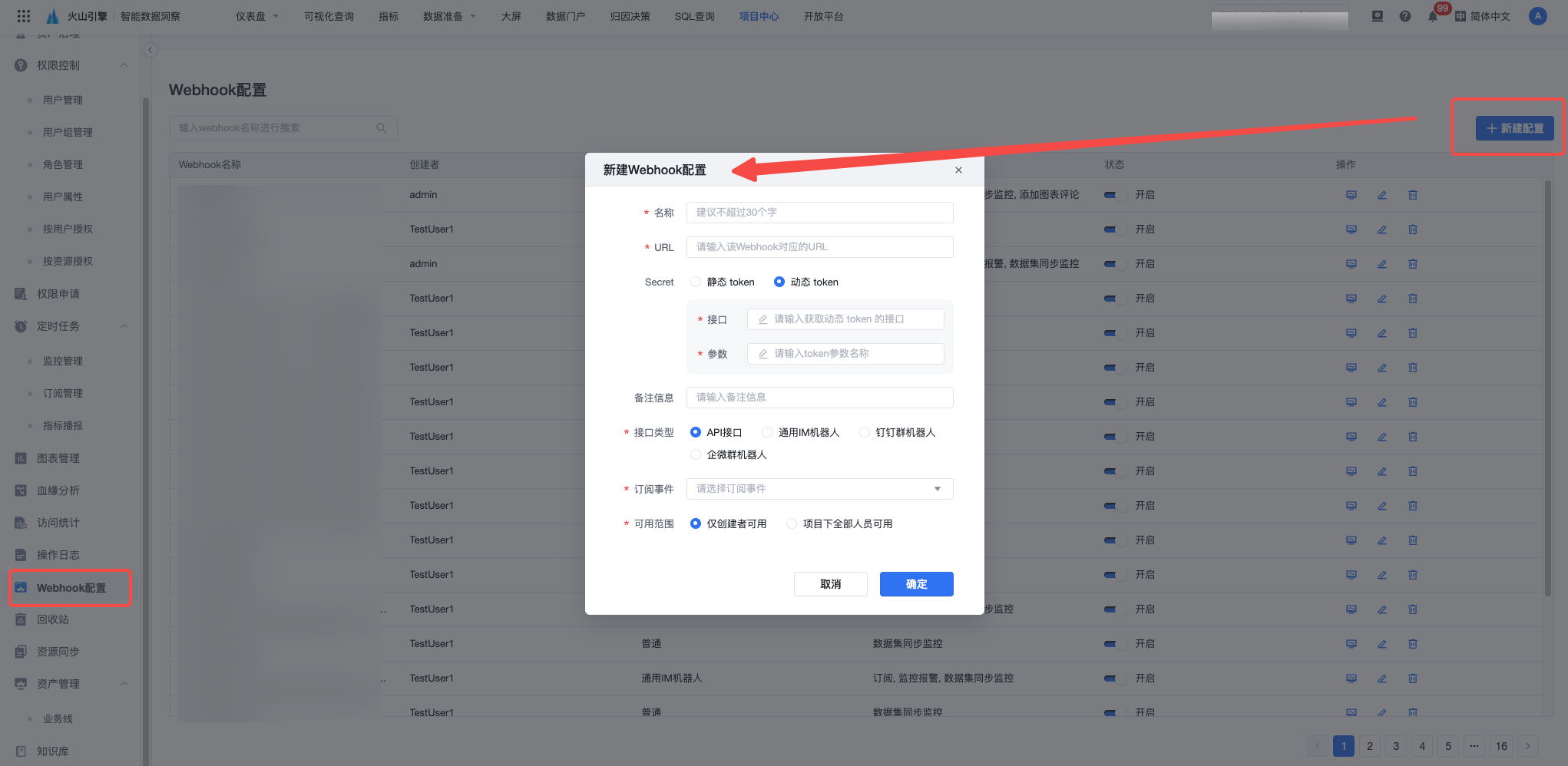Image resolution: width=1568 pixels, height=766 pixels.
Task: Go to next page in pagination
Action: (1528, 746)
